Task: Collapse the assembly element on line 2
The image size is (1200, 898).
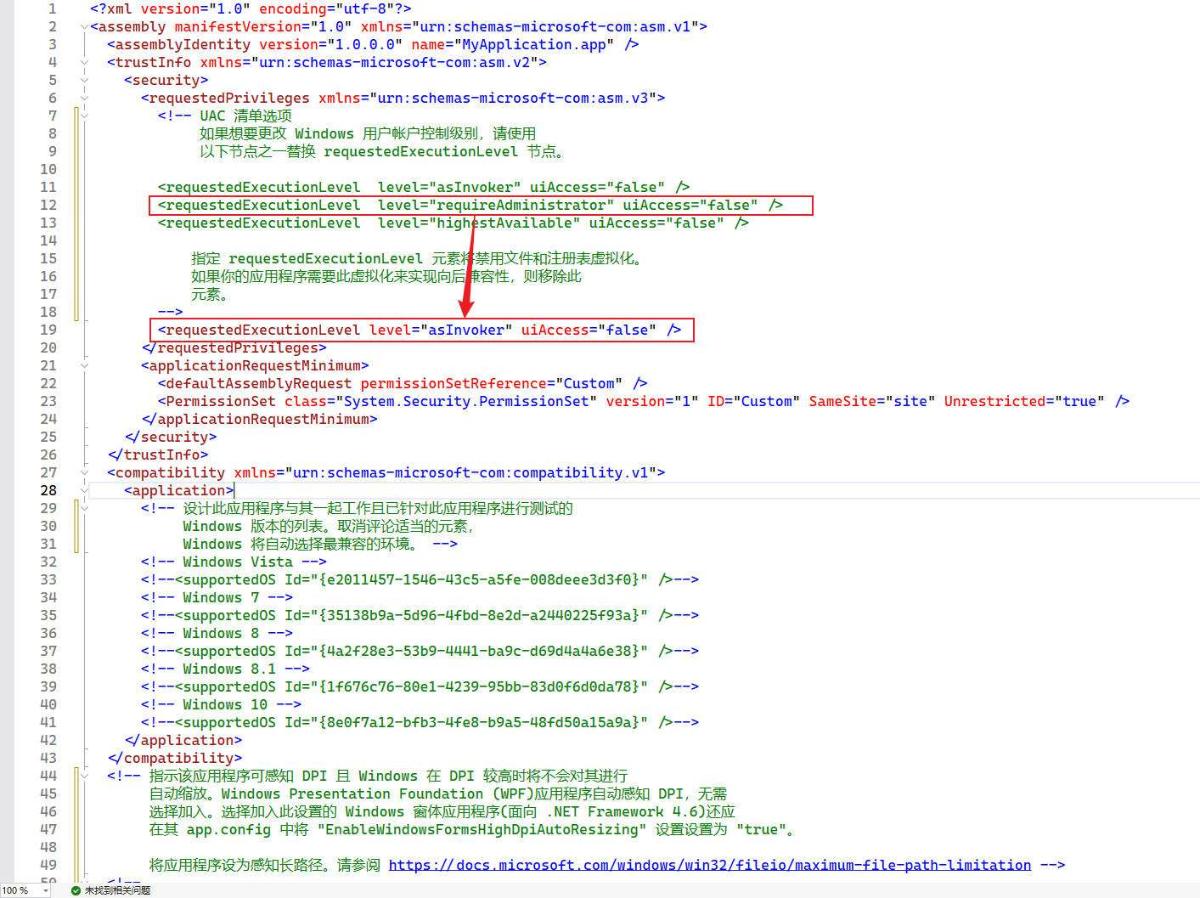Action: (82, 27)
